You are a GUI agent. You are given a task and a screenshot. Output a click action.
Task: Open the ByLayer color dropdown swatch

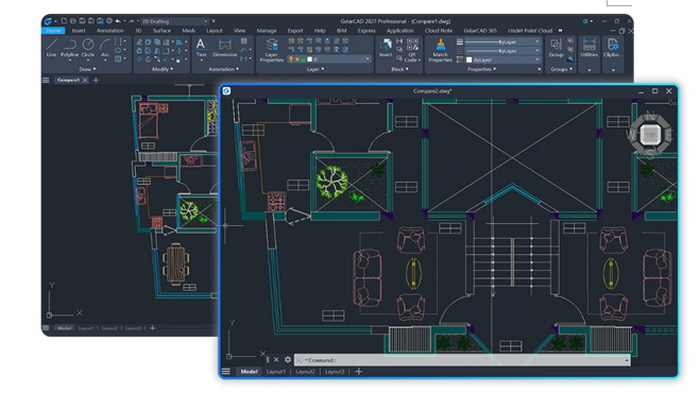tap(469, 59)
